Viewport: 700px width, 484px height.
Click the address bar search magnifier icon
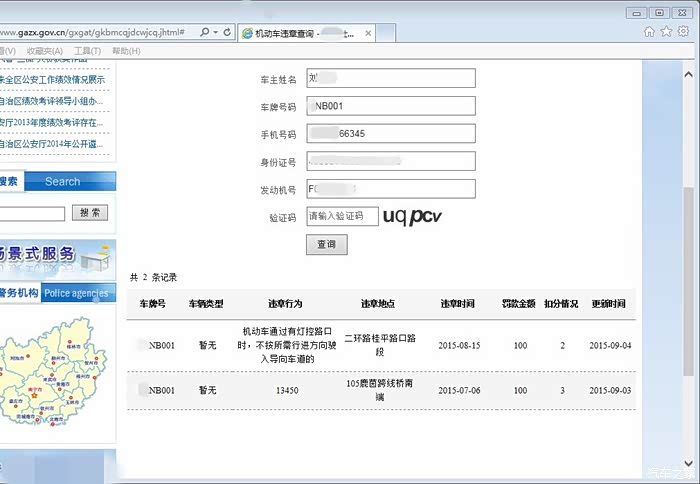pyautogui.click(x=204, y=32)
